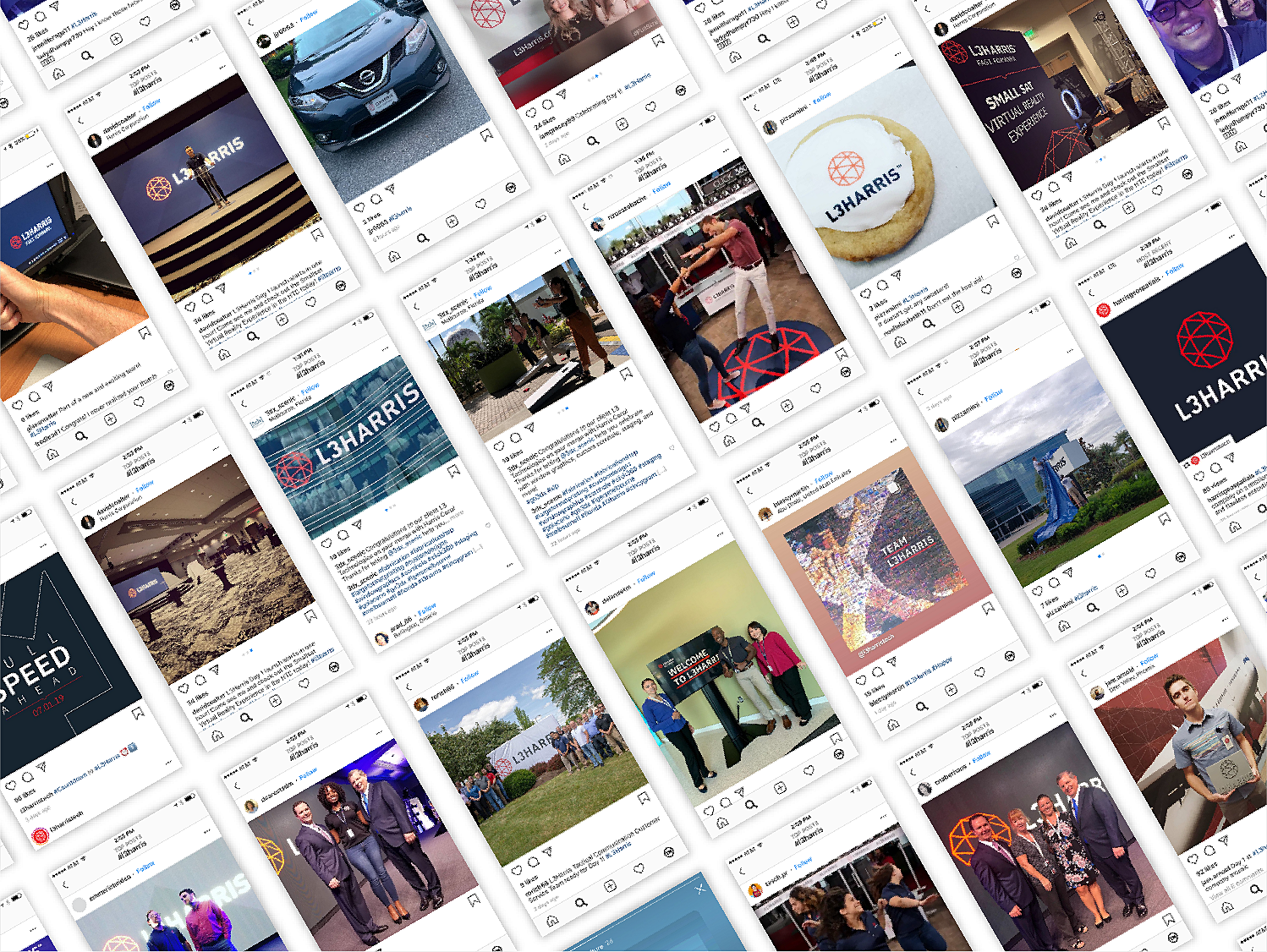The height and width of the screenshot is (952, 1267).
Task: Tap back arrow on harrisgeospatials logo post
Action: 1090,293
